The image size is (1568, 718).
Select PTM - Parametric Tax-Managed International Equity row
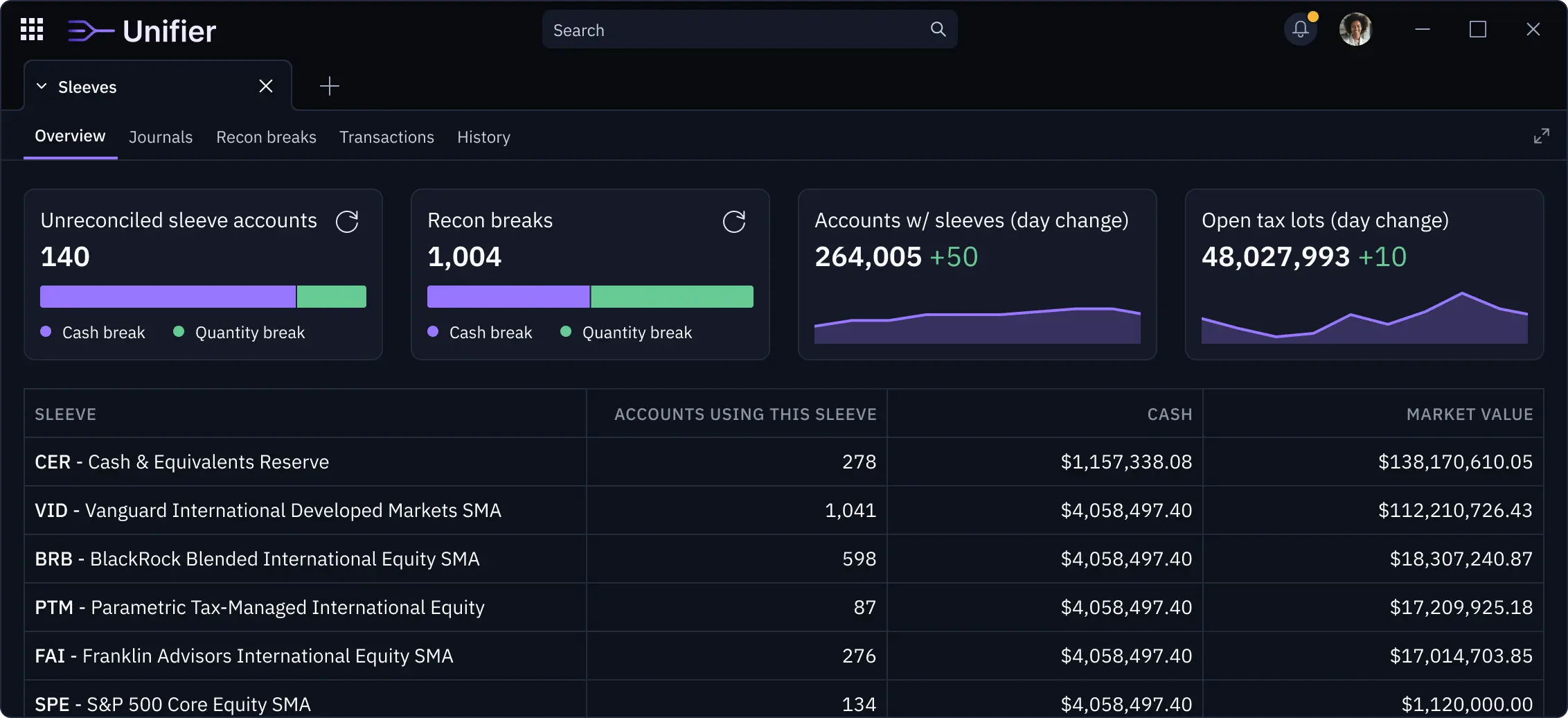pyautogui.click(x=784, y=607)
